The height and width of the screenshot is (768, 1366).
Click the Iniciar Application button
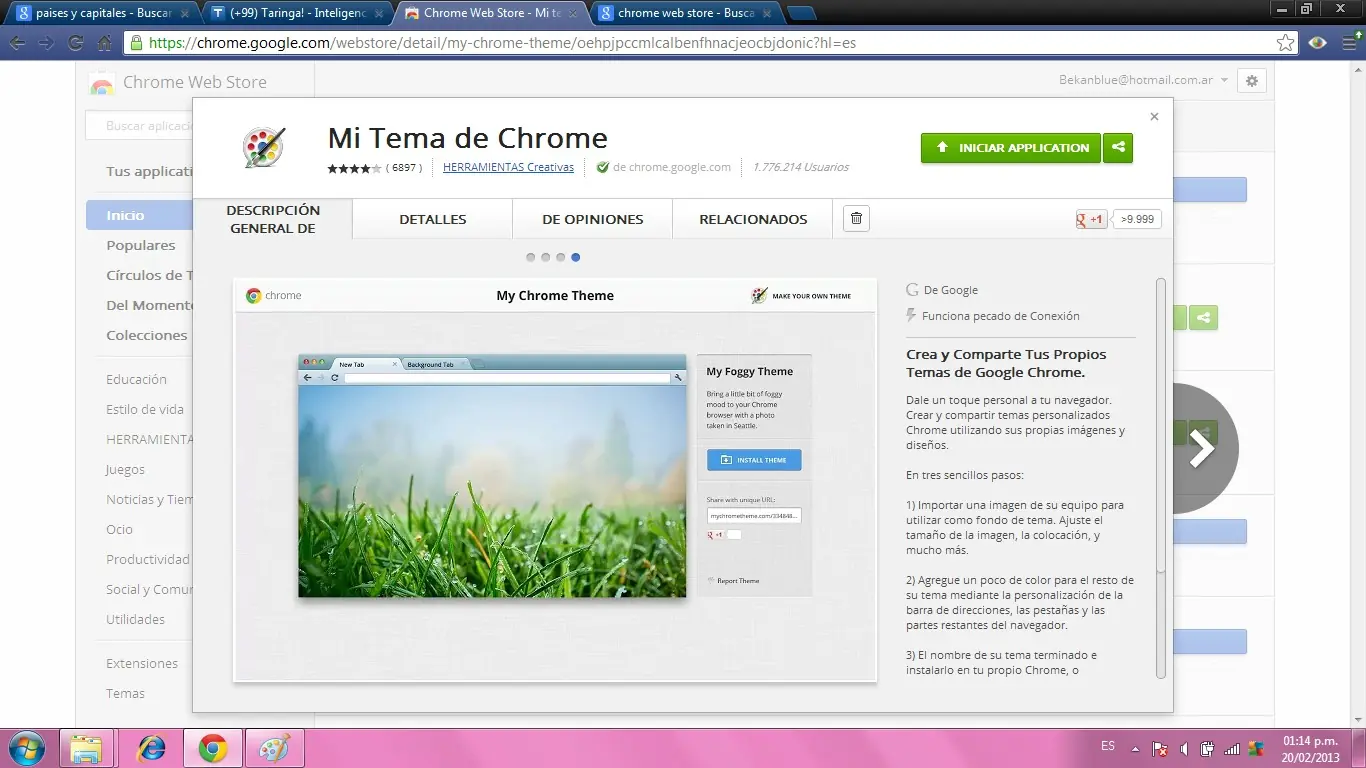pyautogui.click(x=1010, y=148)
